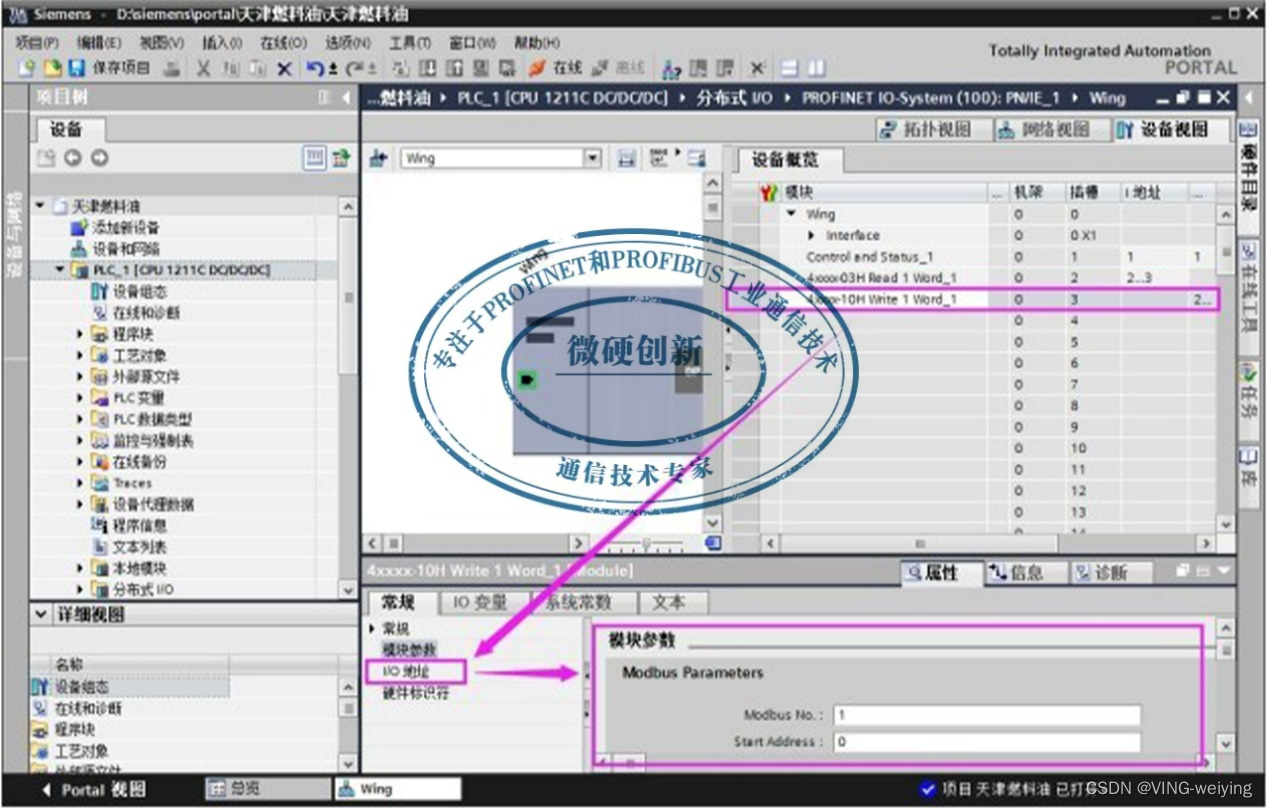Collapse the 天津燃料油 project node
Screen dimensions: 1268x808
(41, 206)
